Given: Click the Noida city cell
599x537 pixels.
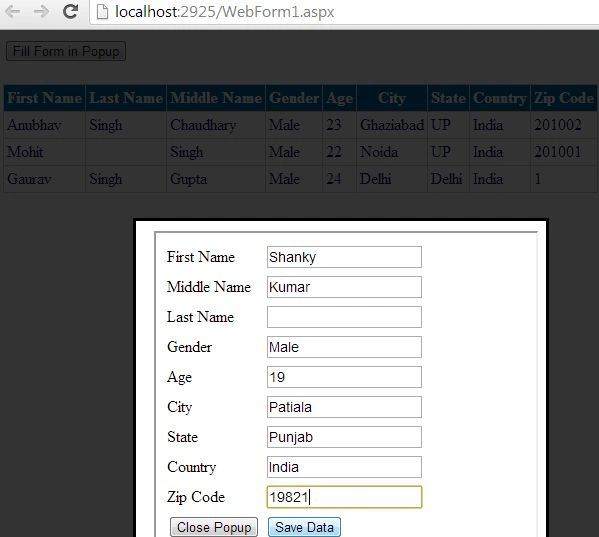Looking at the screenshot, I should click(x=392, y=152).
